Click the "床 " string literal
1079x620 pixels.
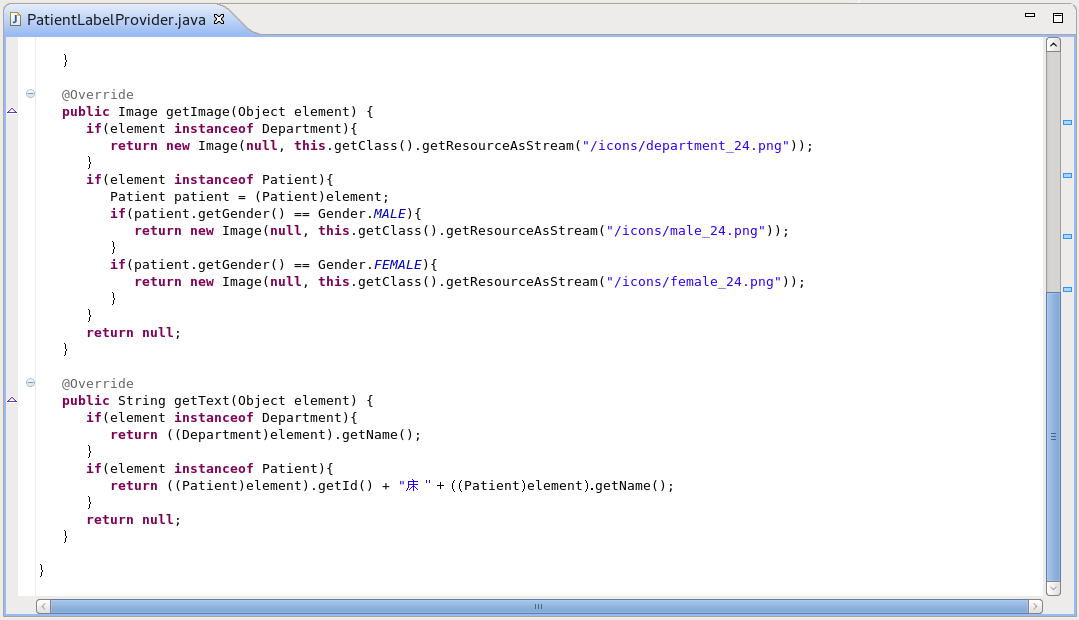(x=415, y=486)
